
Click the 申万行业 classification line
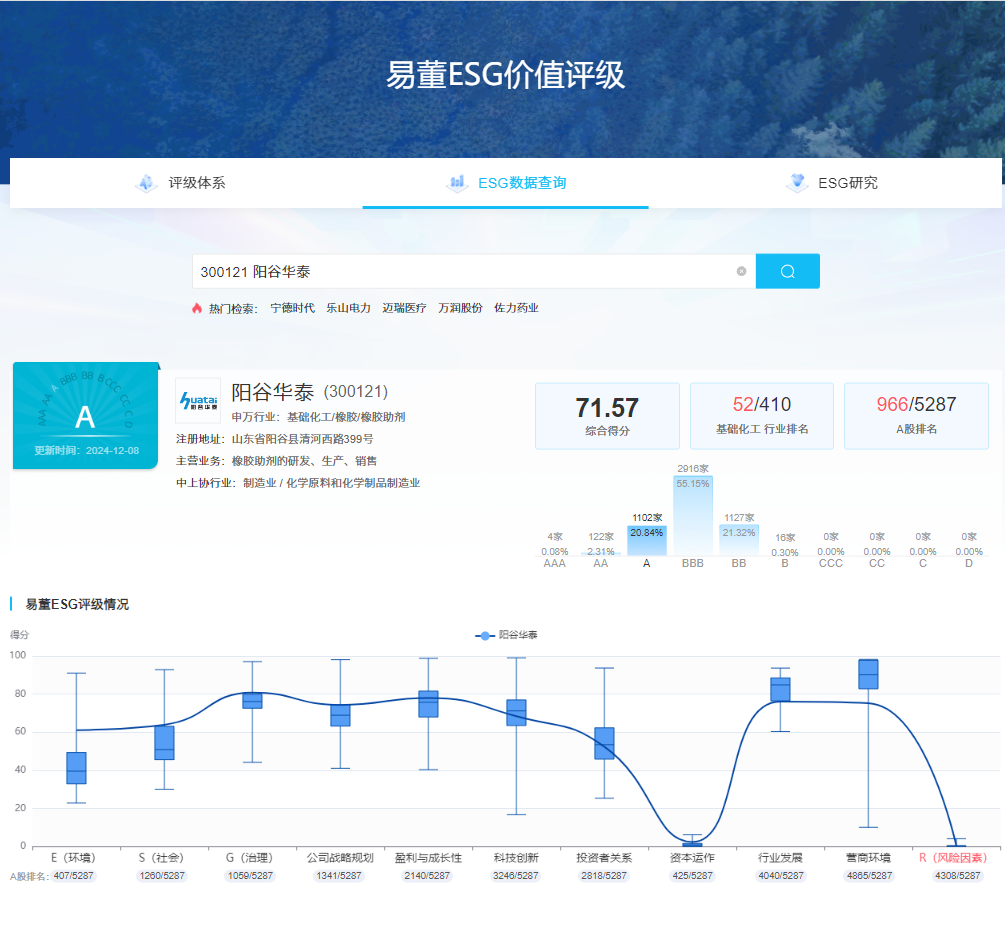[x=319, y=417]
